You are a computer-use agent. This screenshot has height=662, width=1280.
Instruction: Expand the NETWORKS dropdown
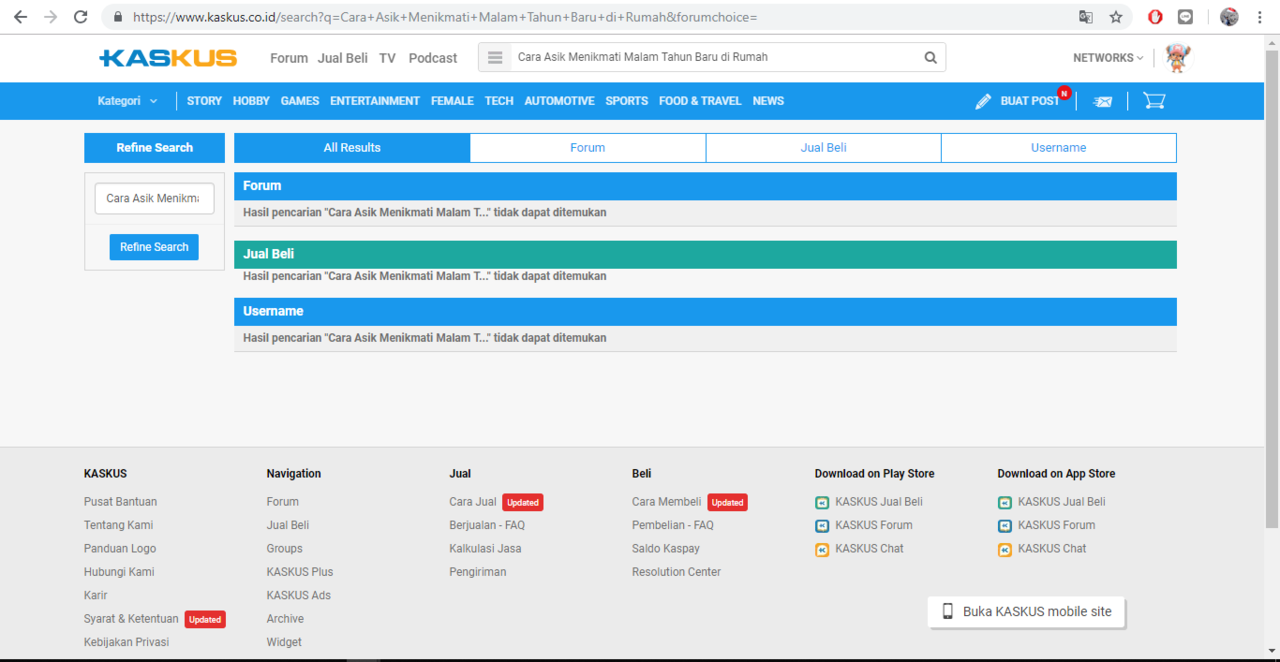[x=1108, y=58]
